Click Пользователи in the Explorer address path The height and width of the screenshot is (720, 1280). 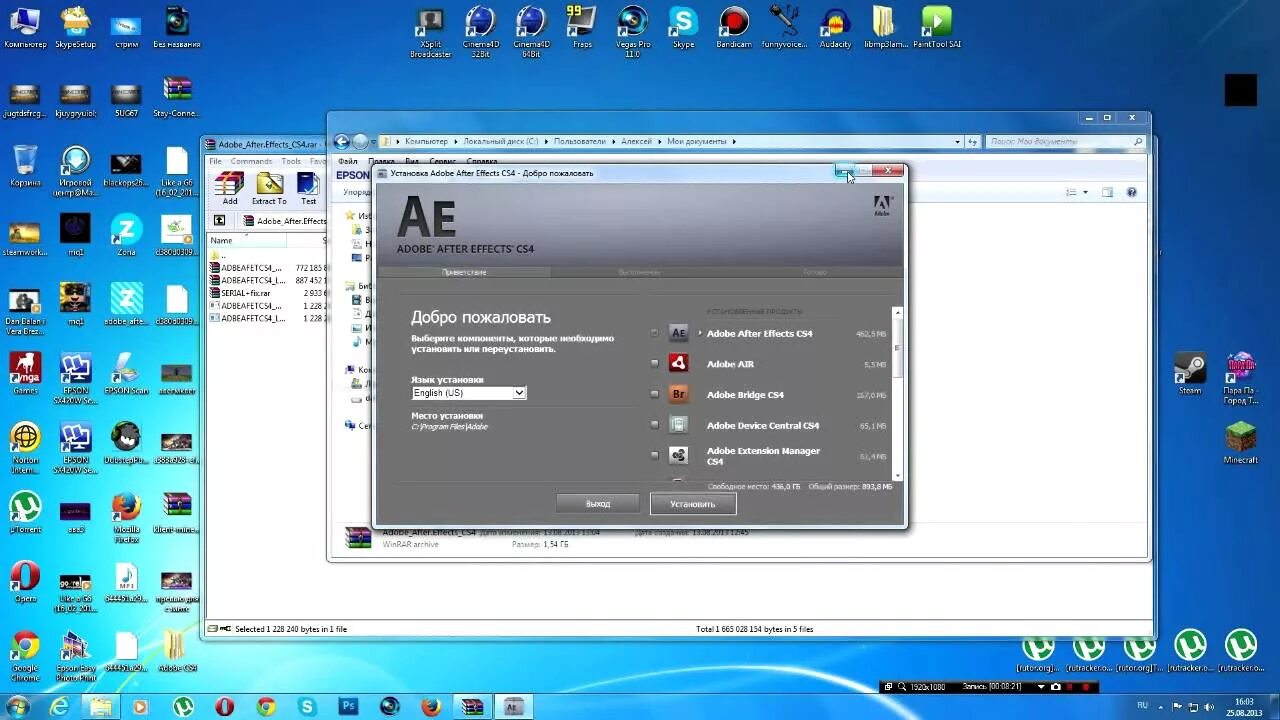580,142
